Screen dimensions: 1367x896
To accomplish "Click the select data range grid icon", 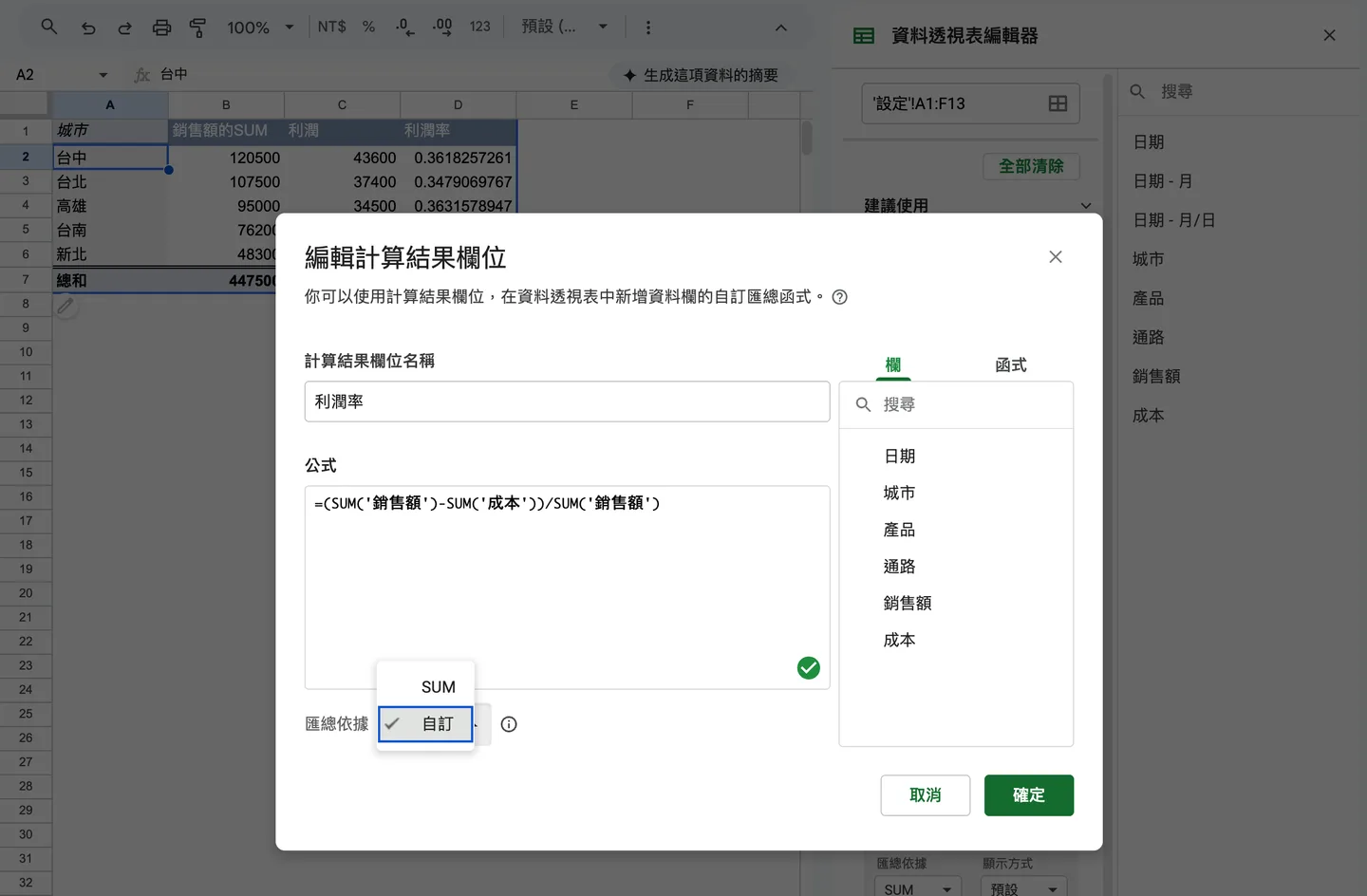I will (1058, 103).
